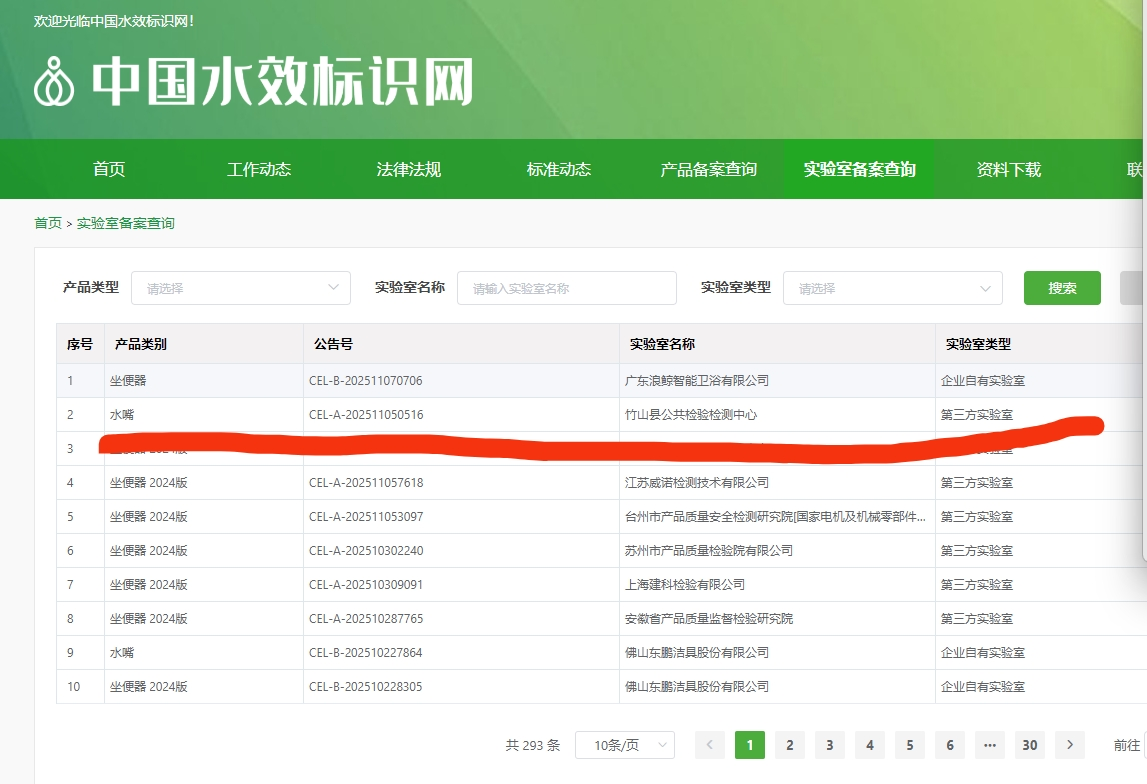Select the 法律法规 navigation item
This screenshot has height=784, width=1147.
click(x=408, y=169)
